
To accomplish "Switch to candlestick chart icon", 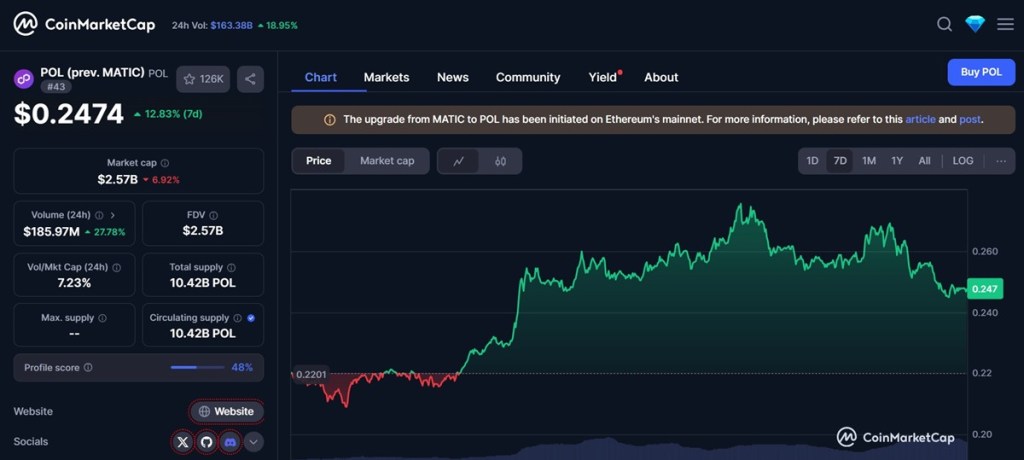I will [500, 161].
